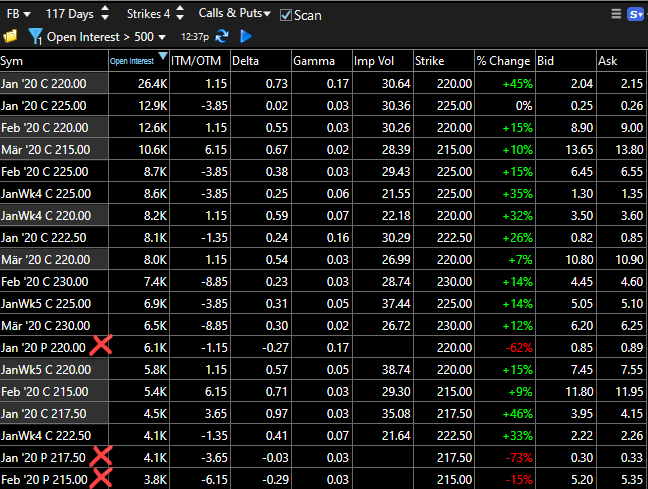The width and height of the screenshot is (648, 489).
Task: Adjust the Strikes 4 stepper
Action: click(179, 14)
